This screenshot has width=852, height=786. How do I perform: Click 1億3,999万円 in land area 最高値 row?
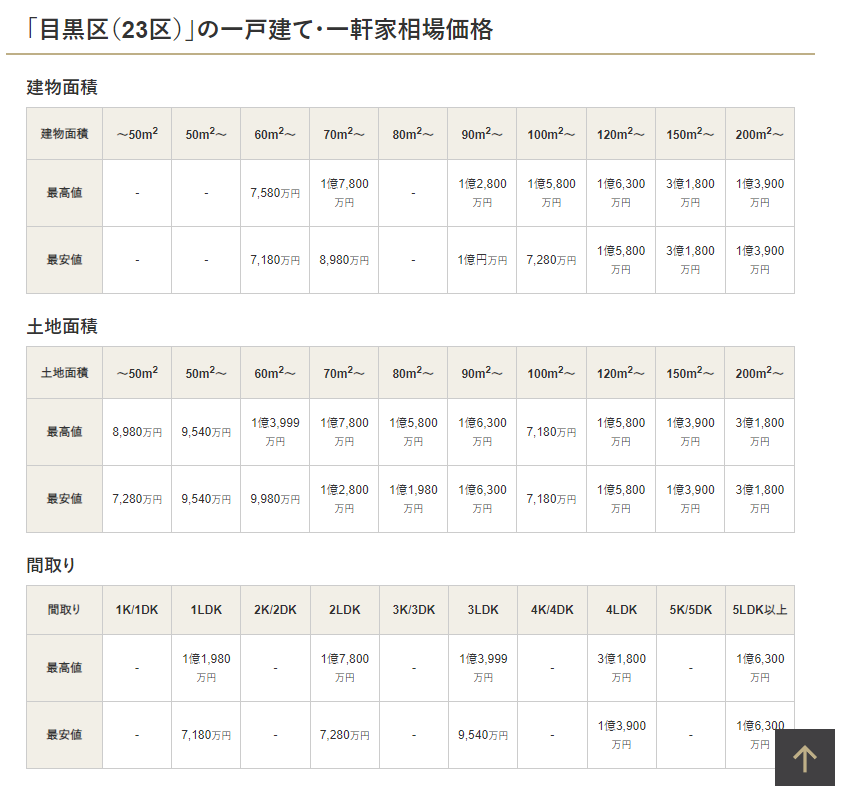275,432
